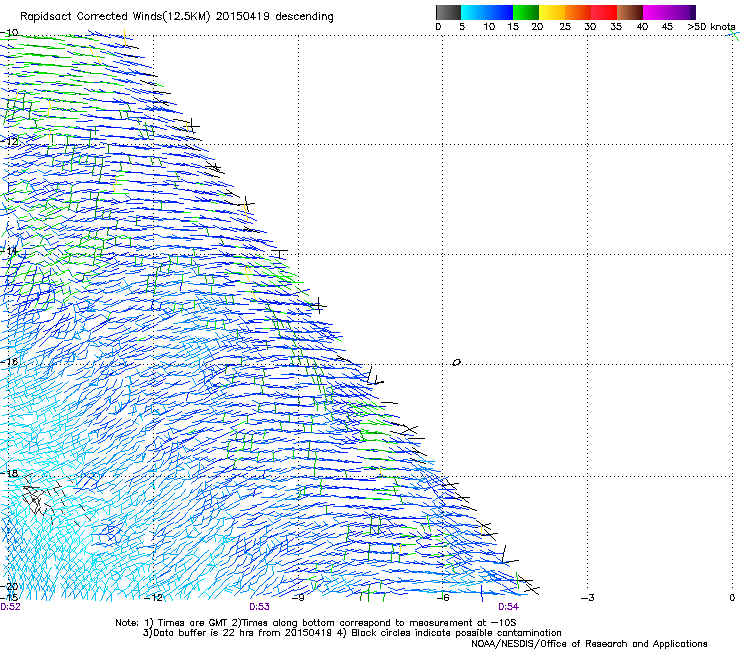Click the bottom-axis longitude label '-9'

(x=298, y=598)
